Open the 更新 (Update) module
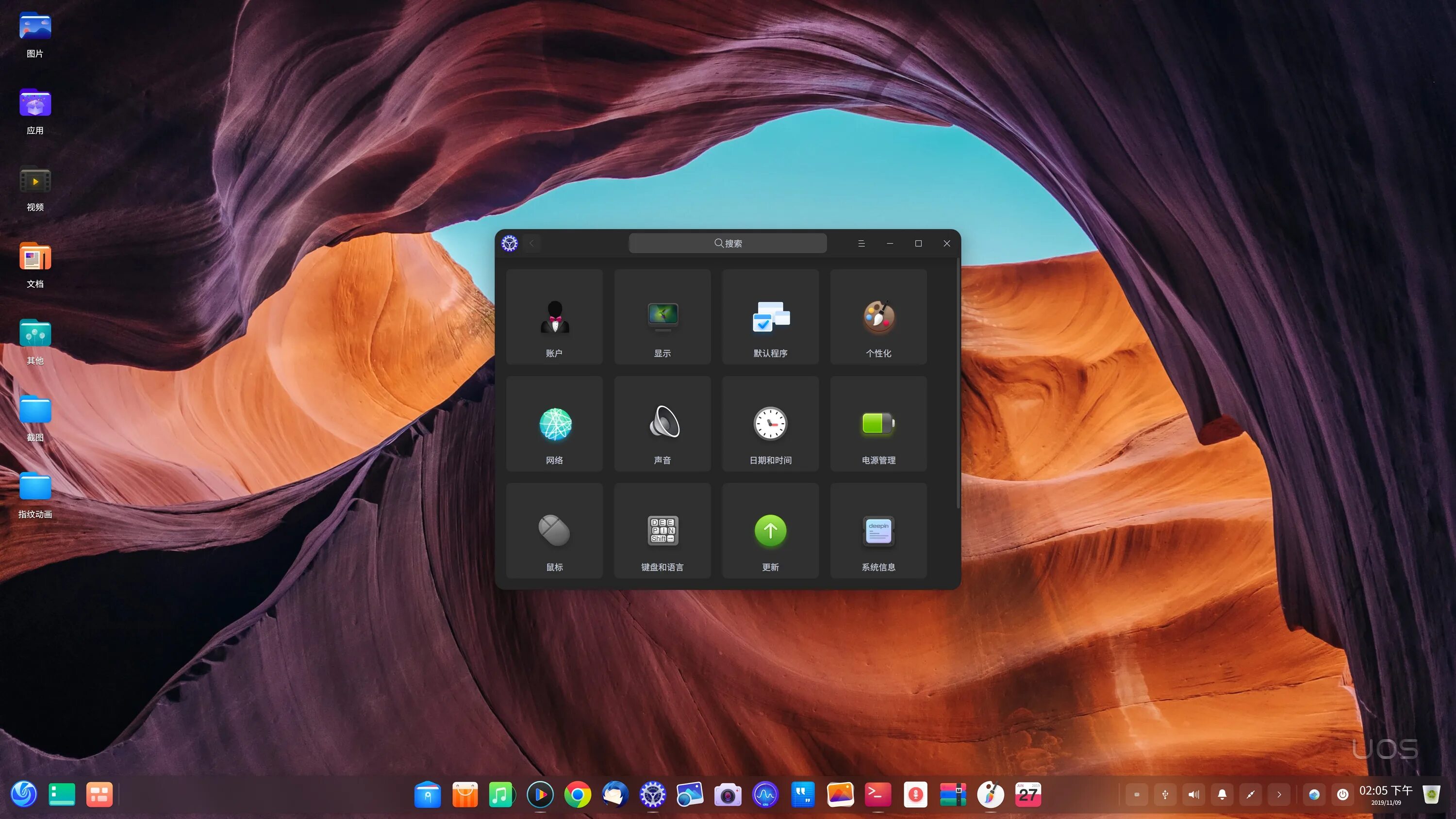Image resolution: width=1456 pixels, height=819 pixels. coord(770,530)
